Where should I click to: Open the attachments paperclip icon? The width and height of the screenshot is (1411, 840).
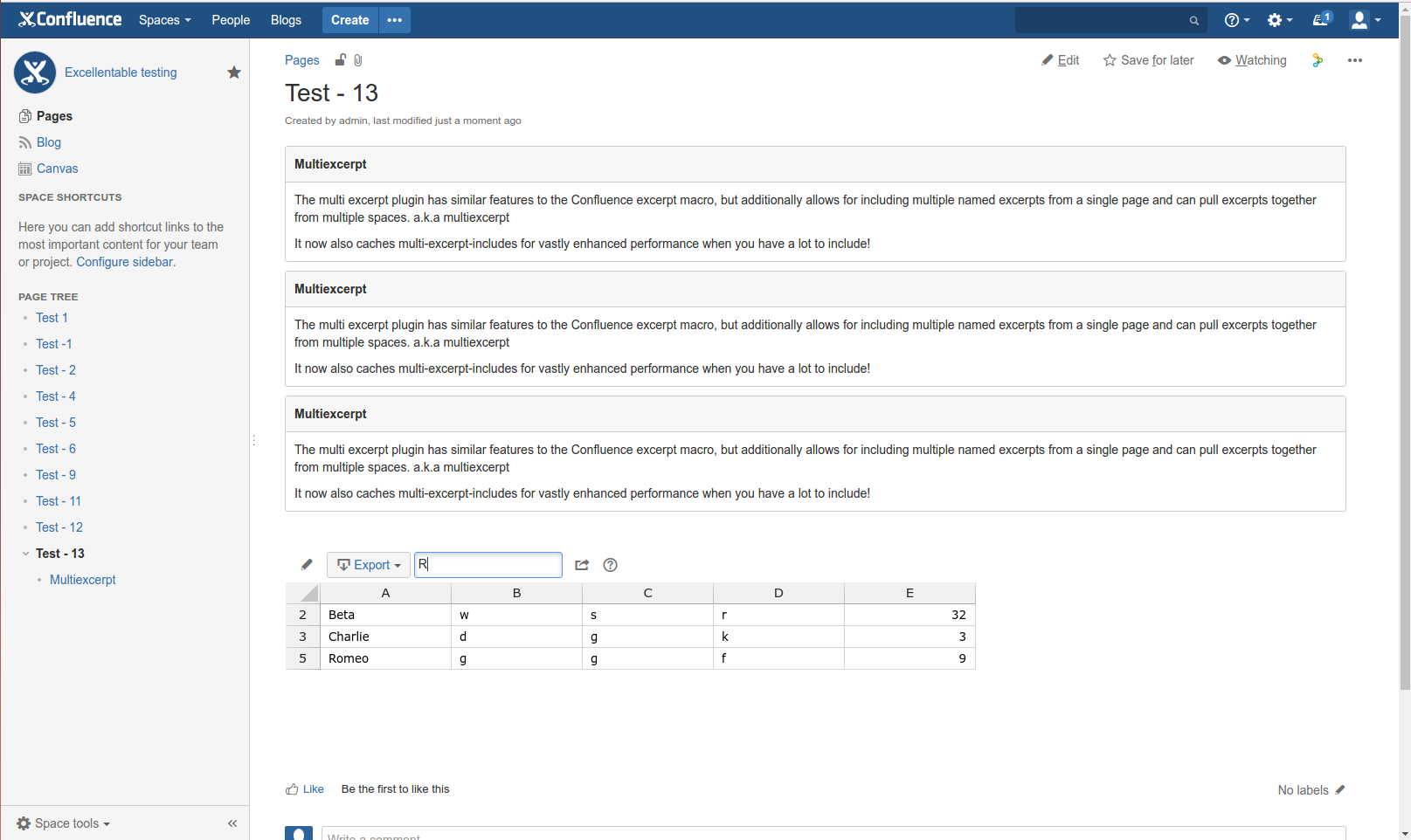358,60
